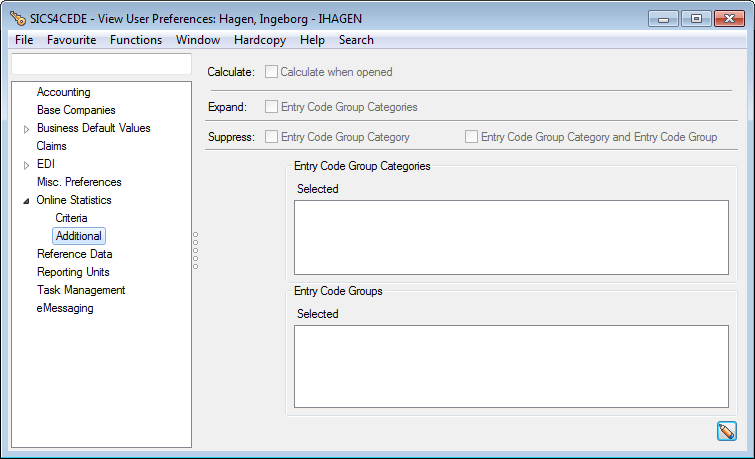The image size is (755, 459).
Task: Click the edit pencil icon at bottom right
Action: pyautogui.click(x=726, y=431)
